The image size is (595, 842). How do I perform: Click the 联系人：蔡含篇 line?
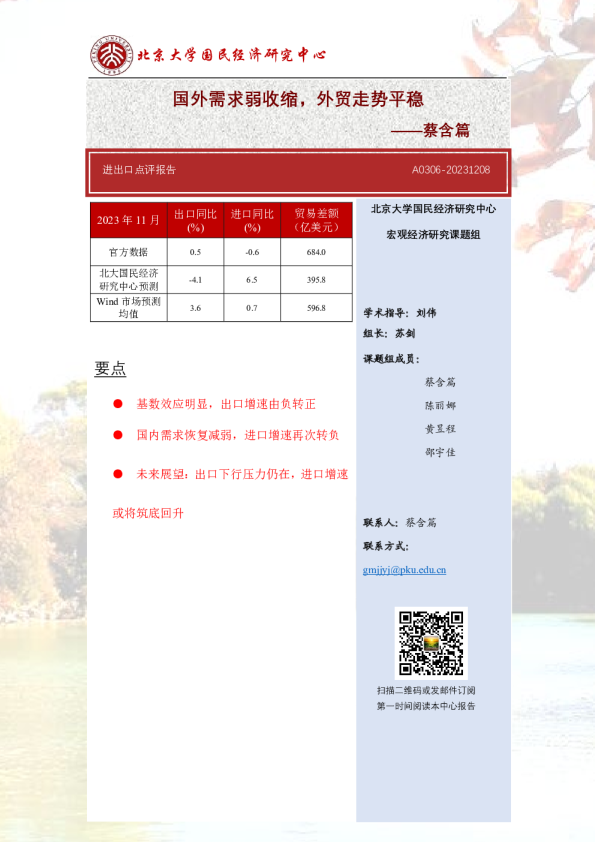(400, 522)
